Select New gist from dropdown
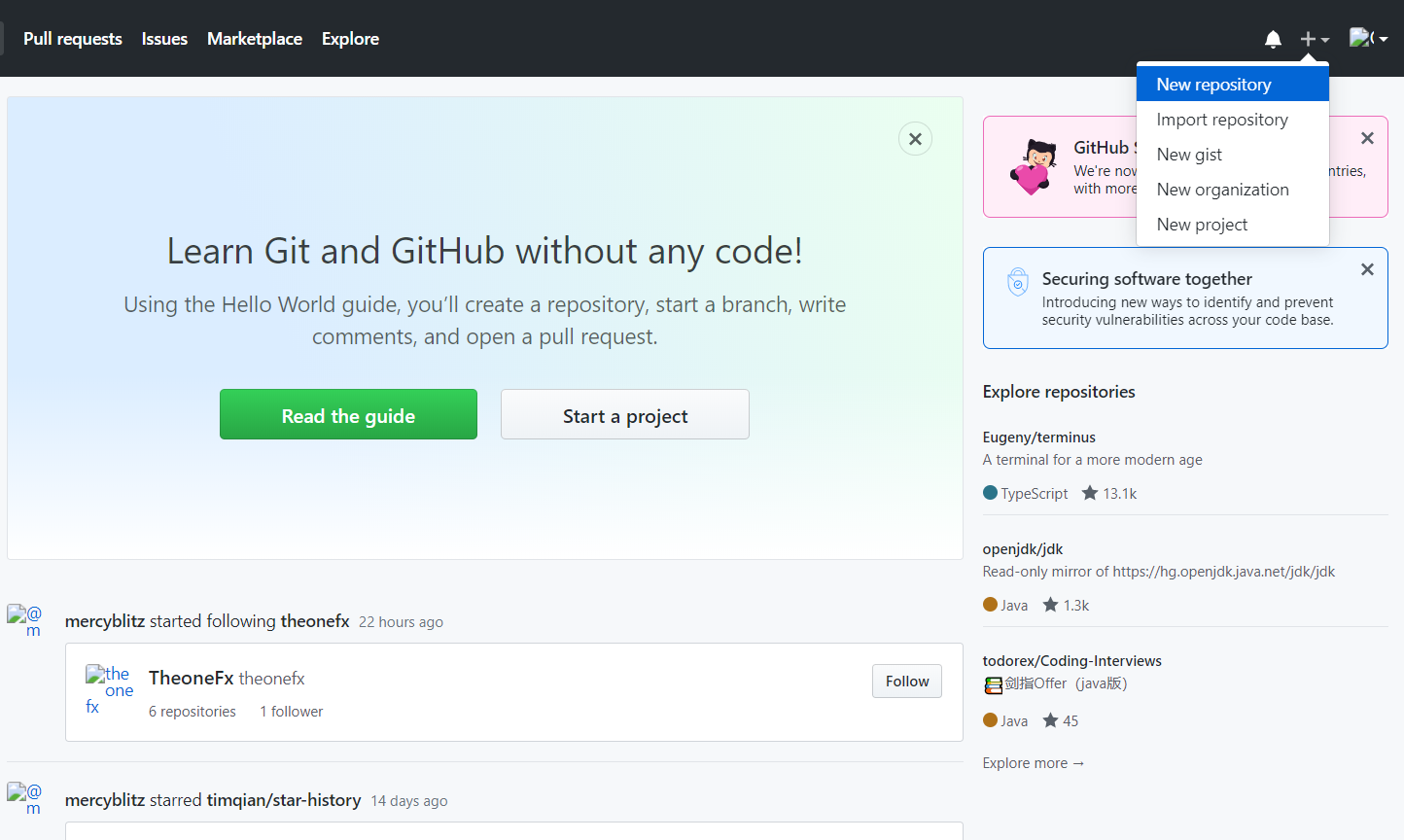Image resolution: width=1404 pixels, height=840 pixels. point(1189,155)
